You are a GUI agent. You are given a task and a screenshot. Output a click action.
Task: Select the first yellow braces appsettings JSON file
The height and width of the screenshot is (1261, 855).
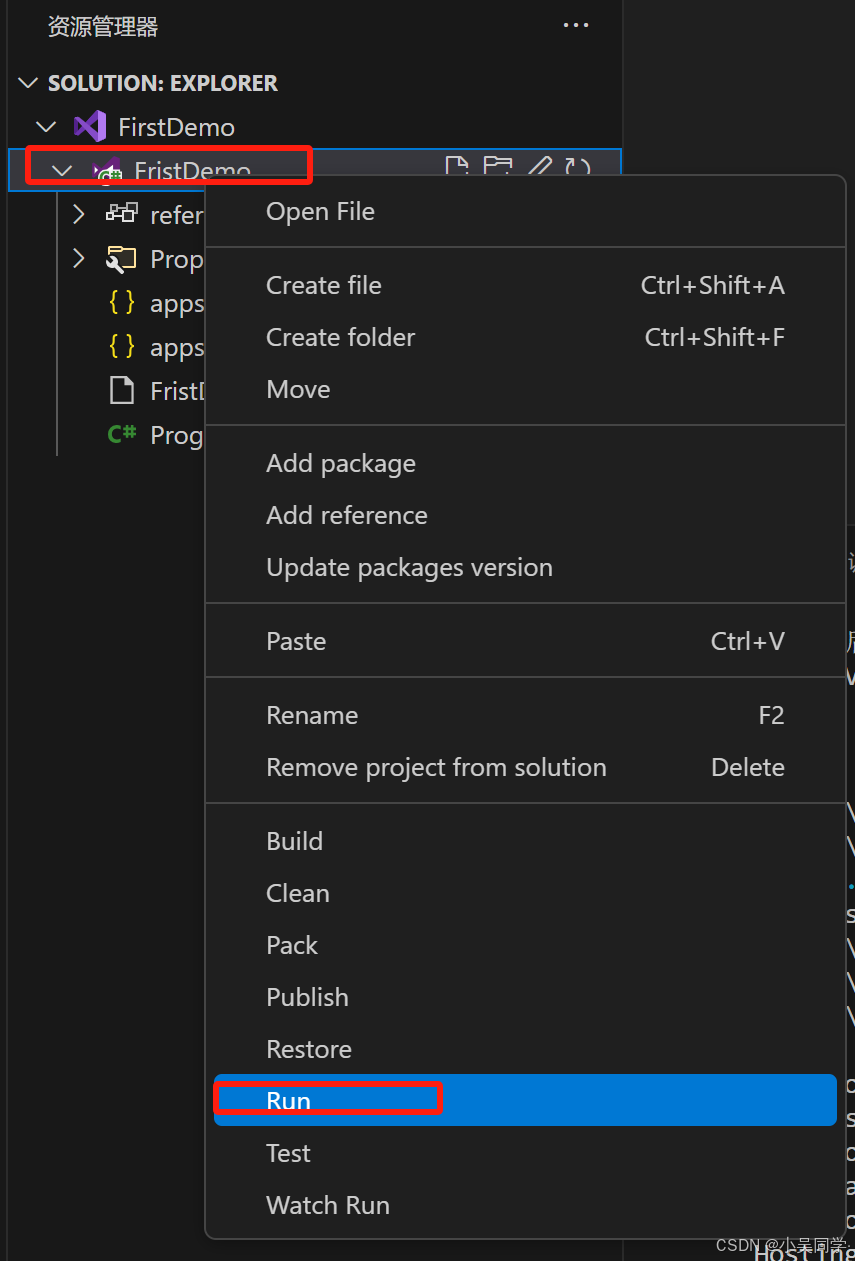[x=122, y=303]
